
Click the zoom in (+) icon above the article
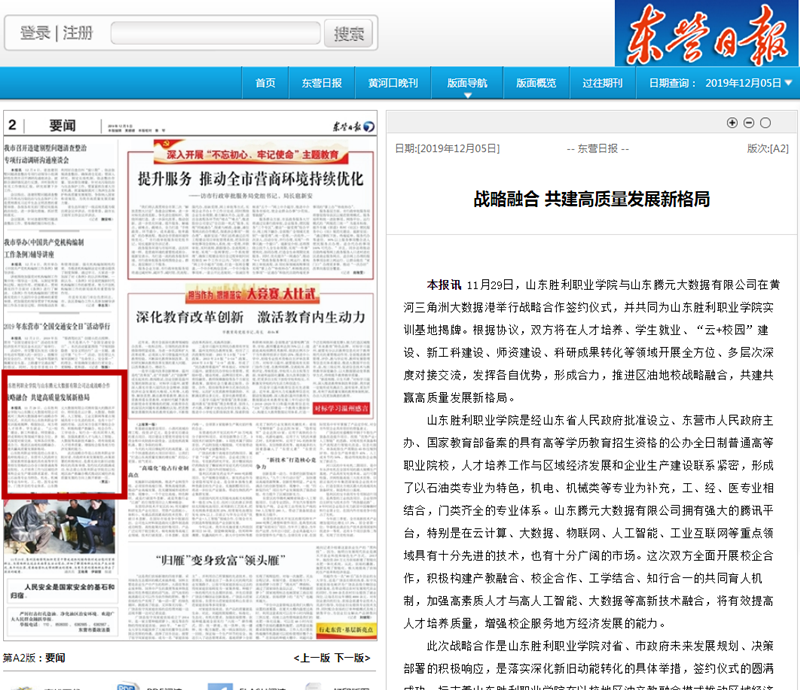(x=732, y=122)
